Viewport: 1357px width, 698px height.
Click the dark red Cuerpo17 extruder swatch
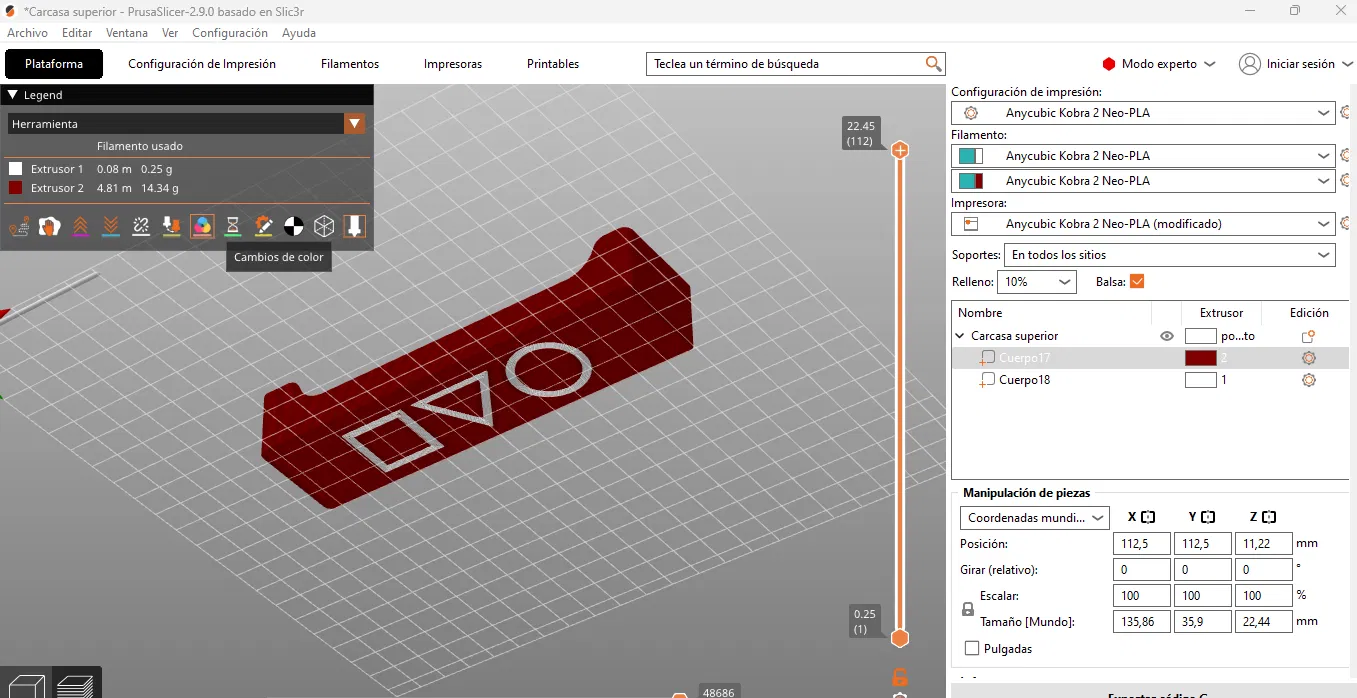pyautogui.click(x=1200, y=358)
